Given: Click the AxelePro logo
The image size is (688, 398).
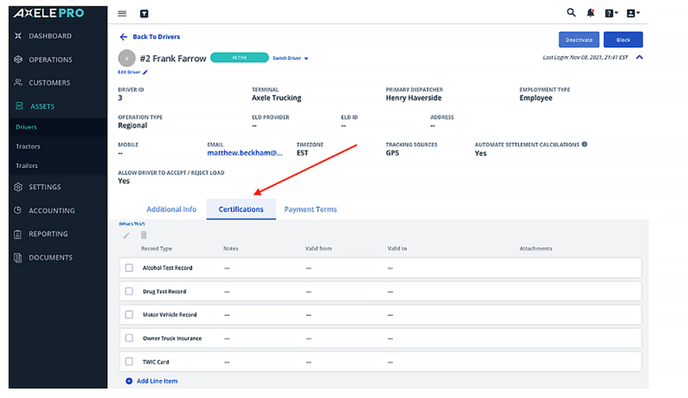Looking at the screenshot, I should pos(49,13).
